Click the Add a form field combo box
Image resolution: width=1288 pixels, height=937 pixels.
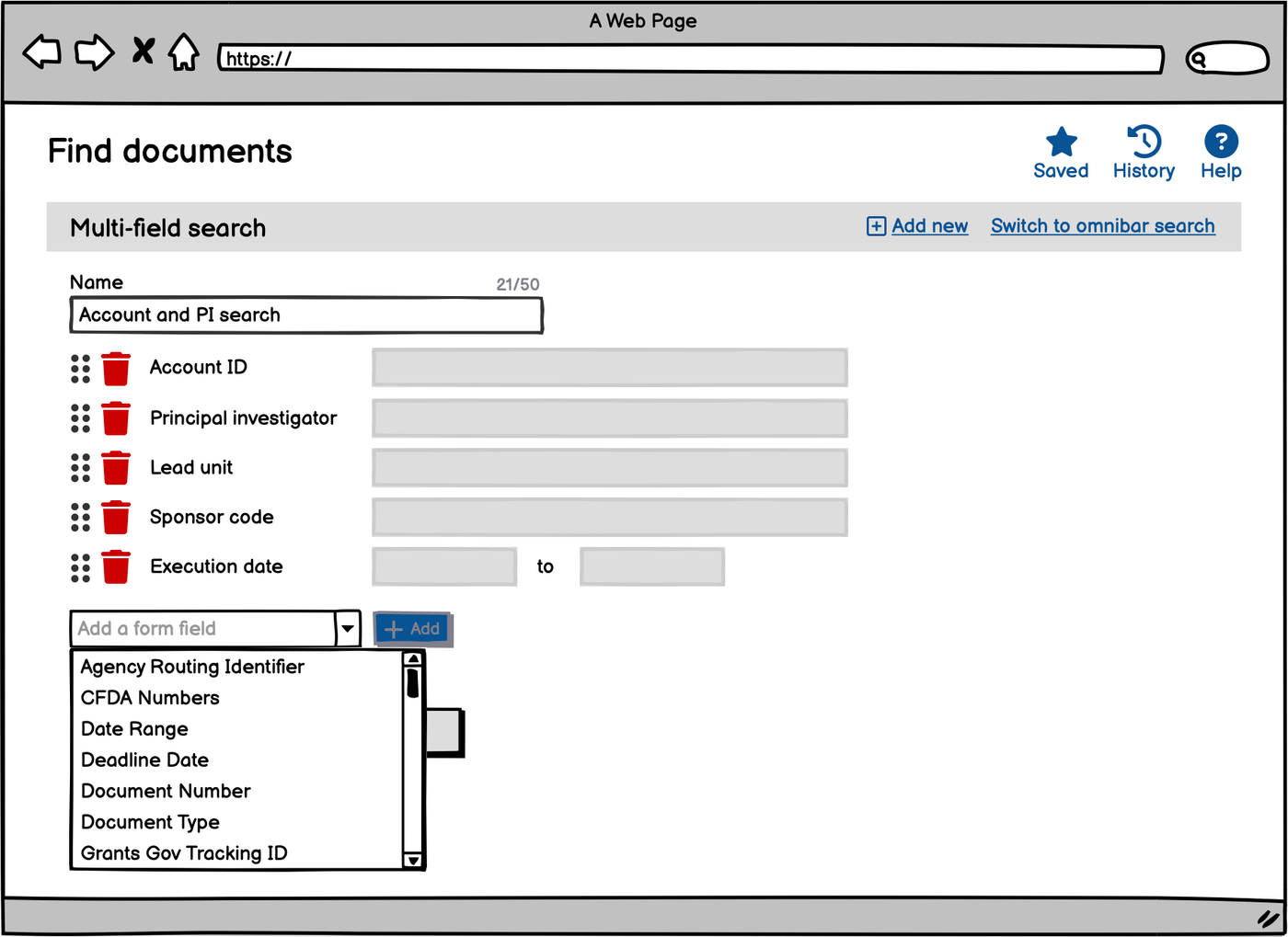[215, 629]
